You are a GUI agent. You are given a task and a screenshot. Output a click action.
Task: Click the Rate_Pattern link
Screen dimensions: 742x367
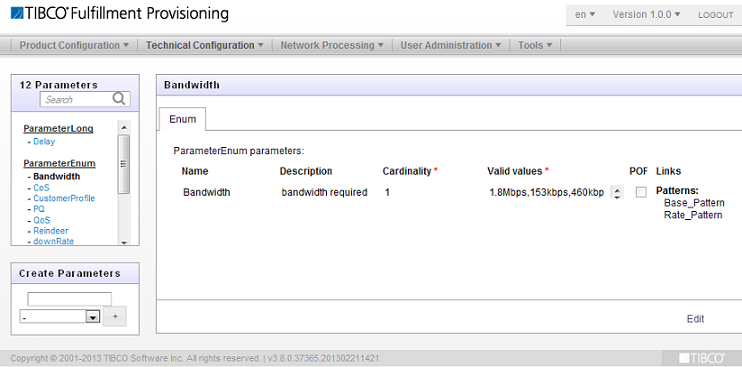[x=693, y=215]
